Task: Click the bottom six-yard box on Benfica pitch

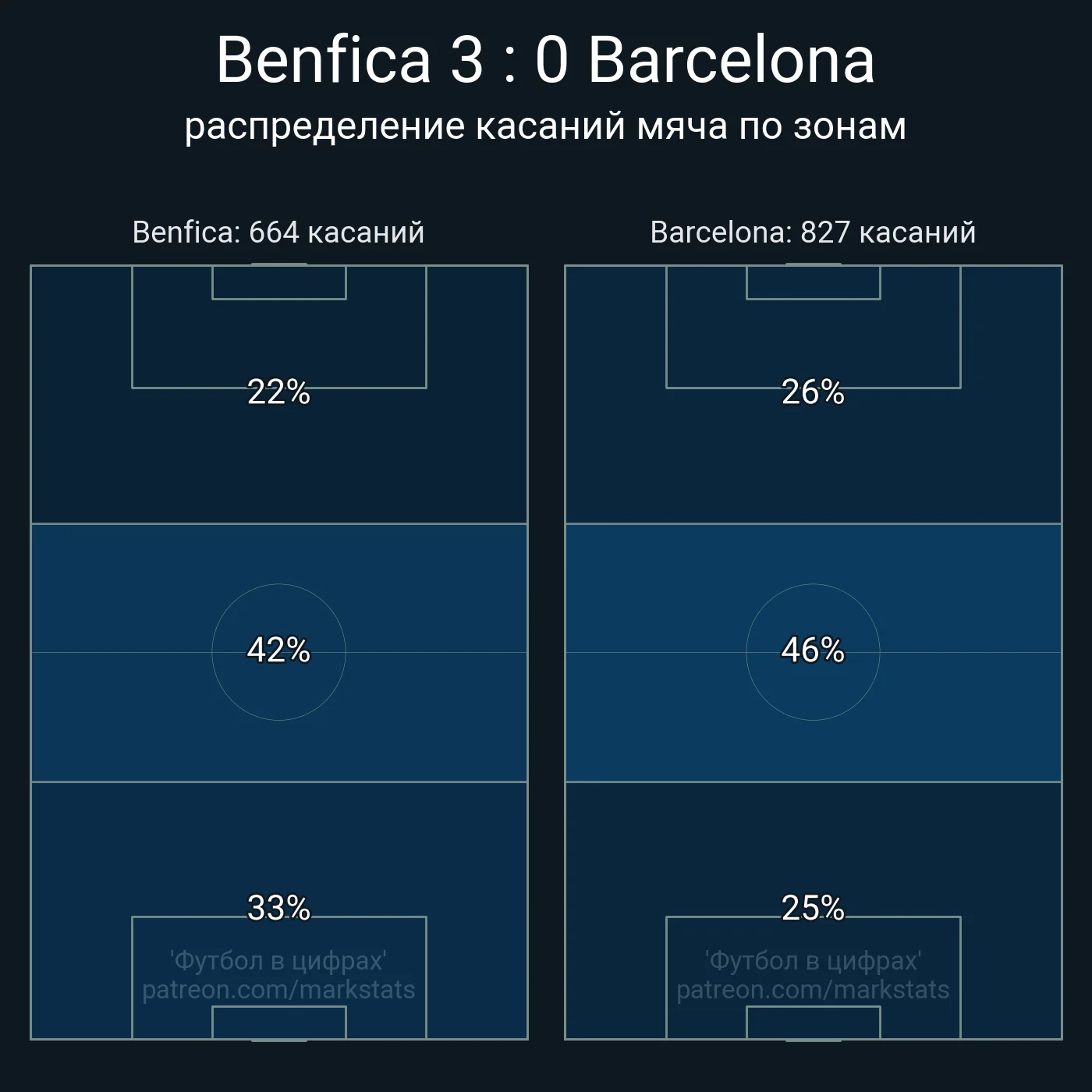Action: [x=278, y=1023]
